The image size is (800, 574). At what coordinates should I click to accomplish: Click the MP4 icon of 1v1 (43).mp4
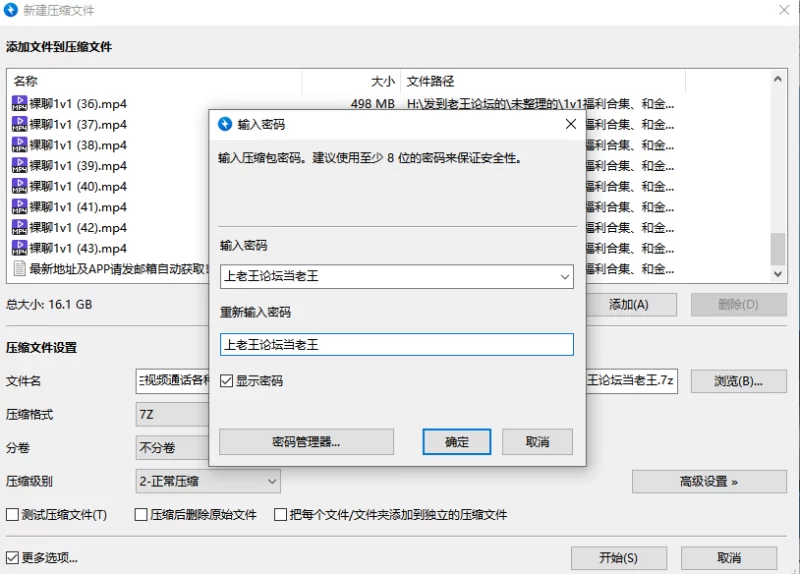[x=19, y=248]
